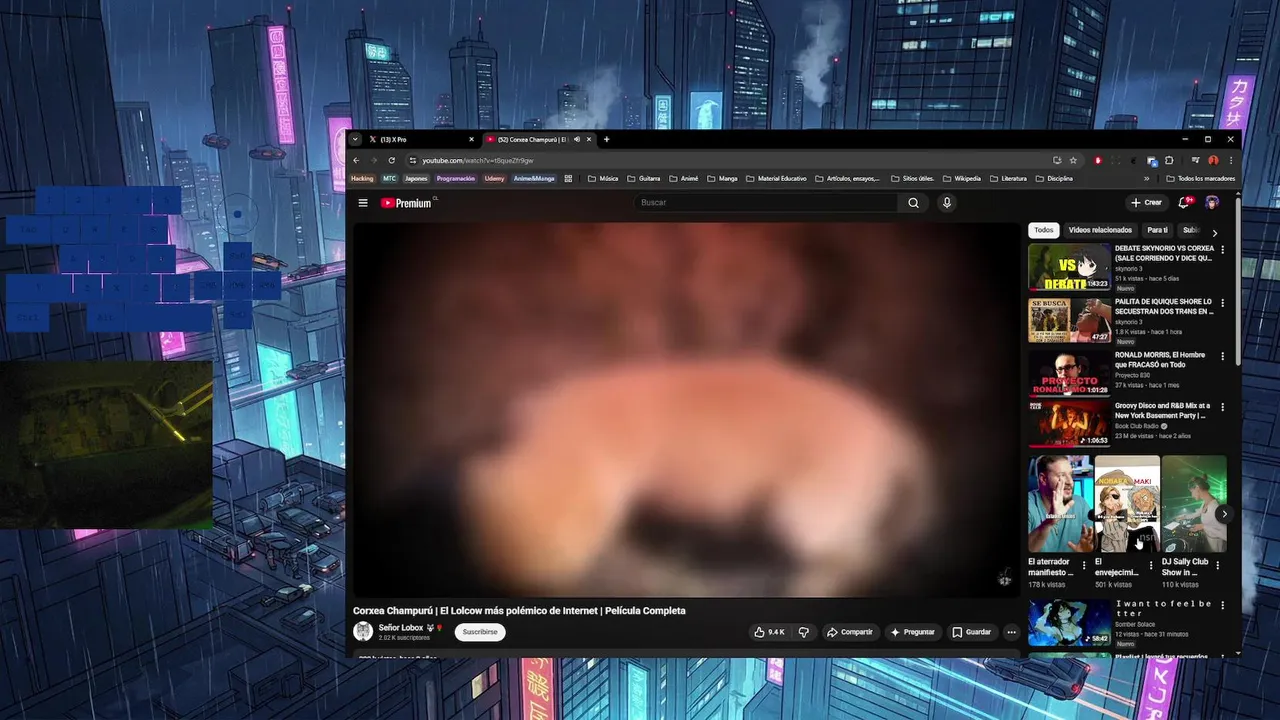1280x720 pixels.
Task: Open Guitarra bookmarks folder
Action: point(644,179)
